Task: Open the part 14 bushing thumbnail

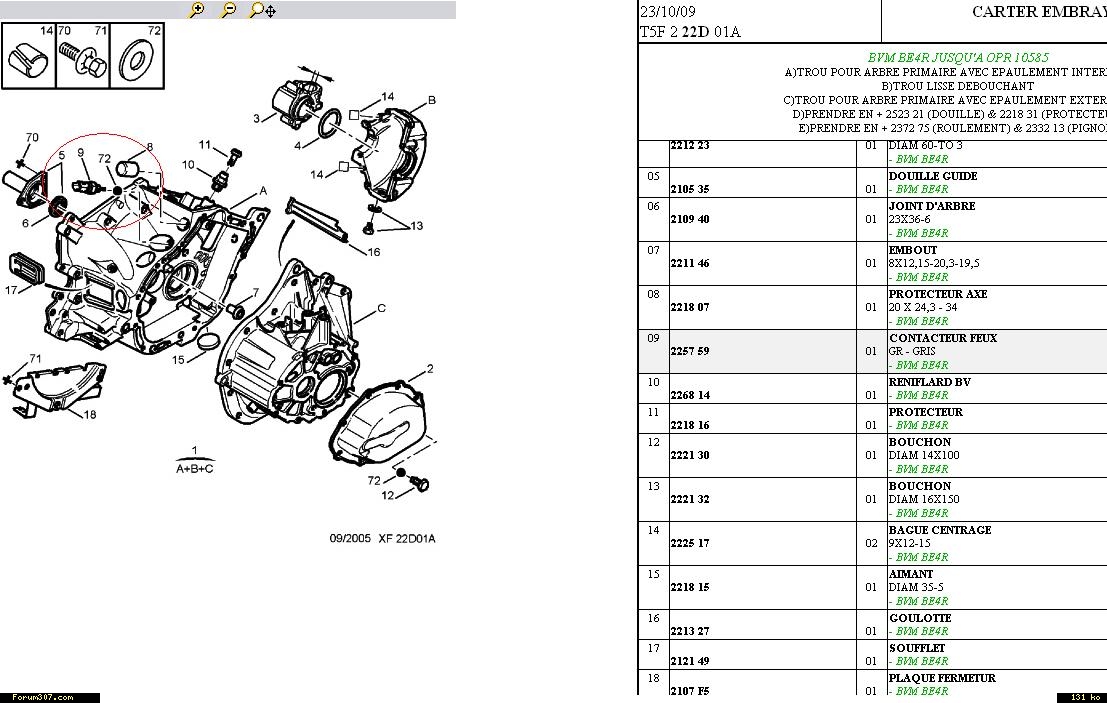Action: tap(28, 56)
